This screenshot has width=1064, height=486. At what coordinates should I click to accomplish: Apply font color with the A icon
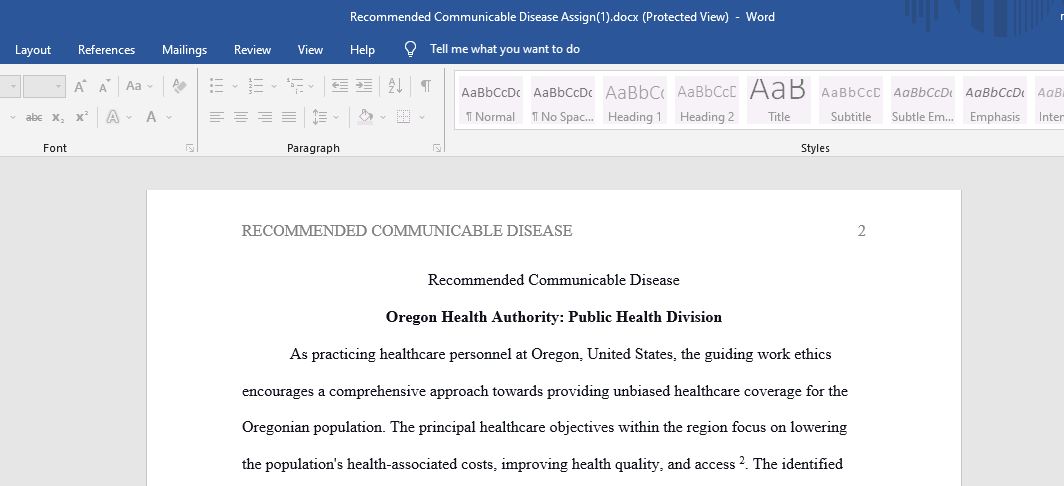(x=151, y=117)
